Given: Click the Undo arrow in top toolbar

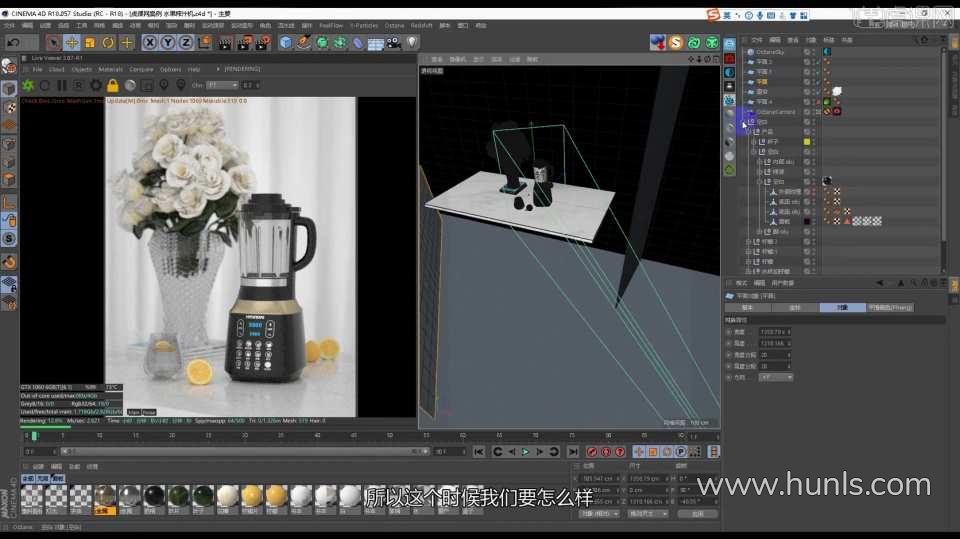Looking at the screenshot, I should click(x=13, y=42).
